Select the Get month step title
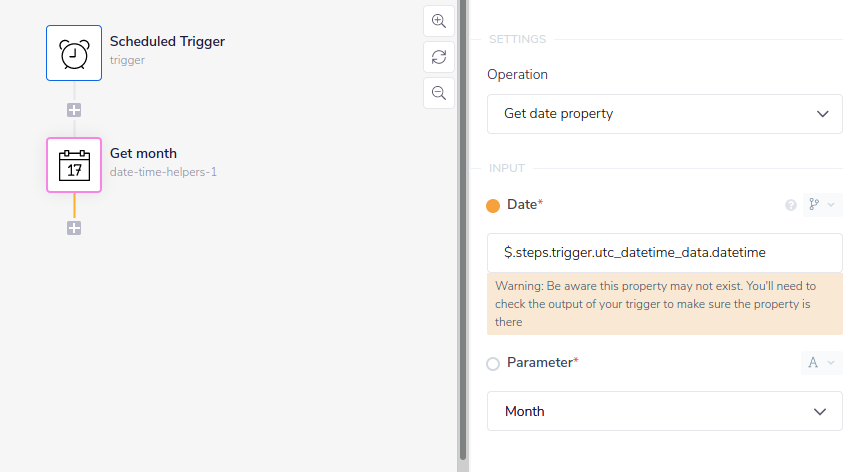The width and height of the screenshot is (856, 472). pos(143,154)
